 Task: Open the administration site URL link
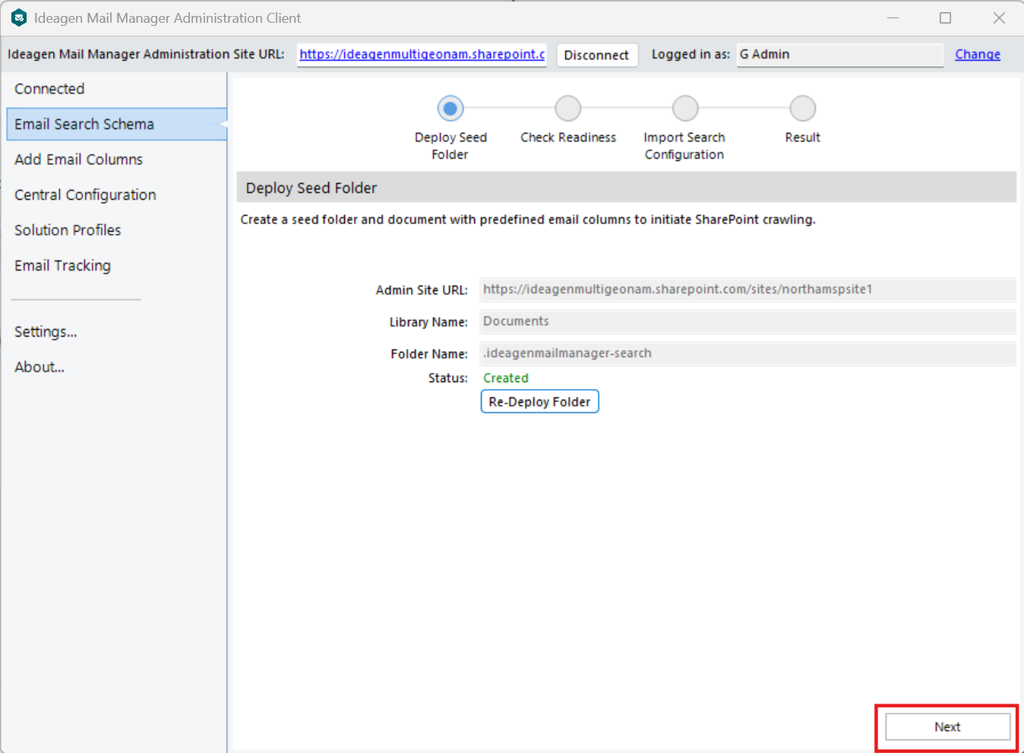422,54
